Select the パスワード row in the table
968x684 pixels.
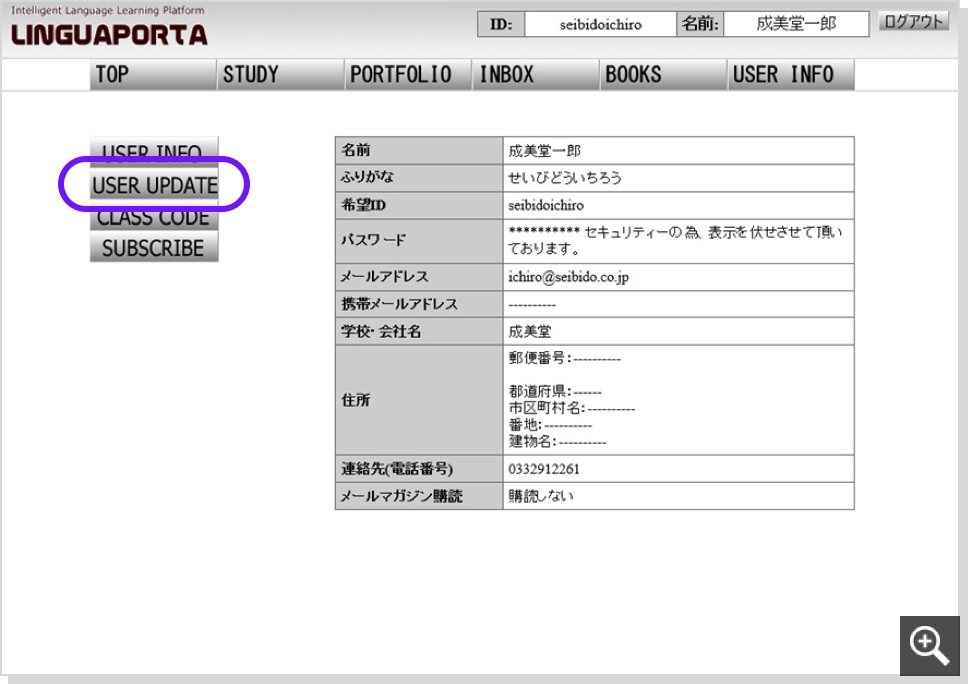pos(595,239)
